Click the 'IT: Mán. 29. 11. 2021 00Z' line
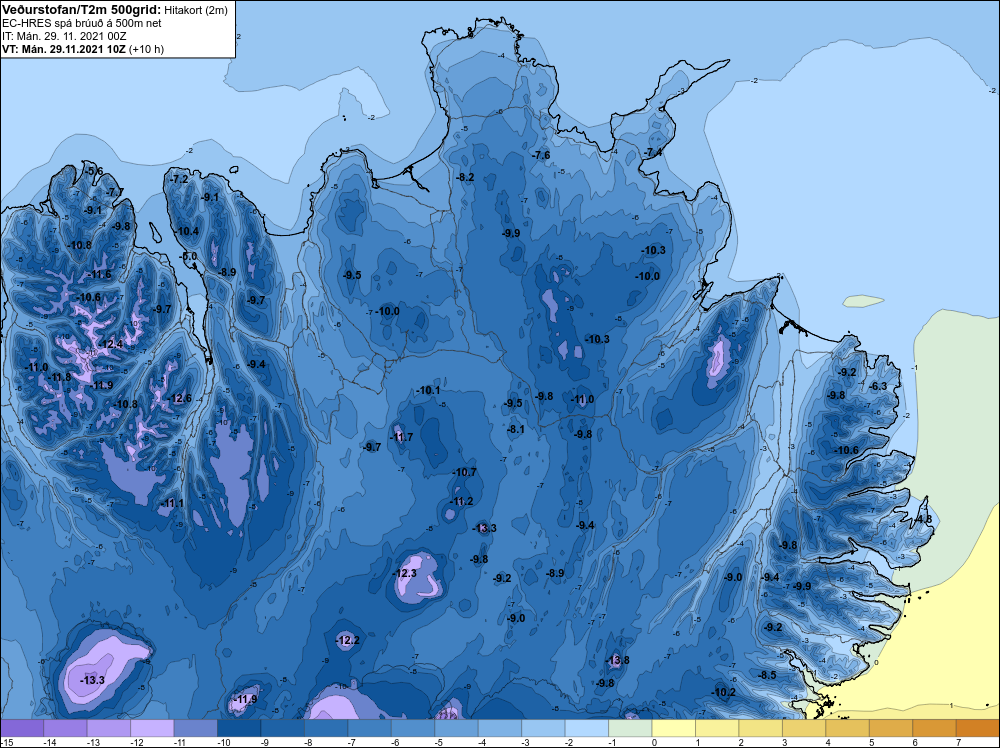1000x748 pixels. coord(64,36)
